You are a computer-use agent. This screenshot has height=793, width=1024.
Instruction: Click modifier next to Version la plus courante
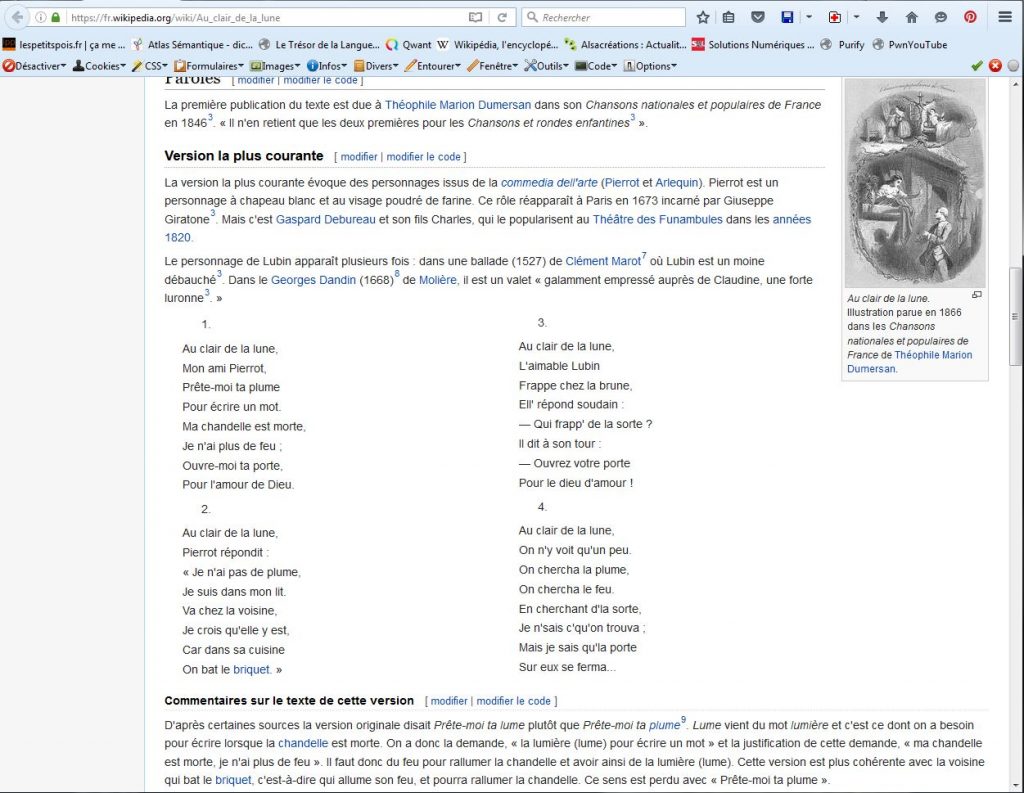pyautogui.click(x=359, y=157)
